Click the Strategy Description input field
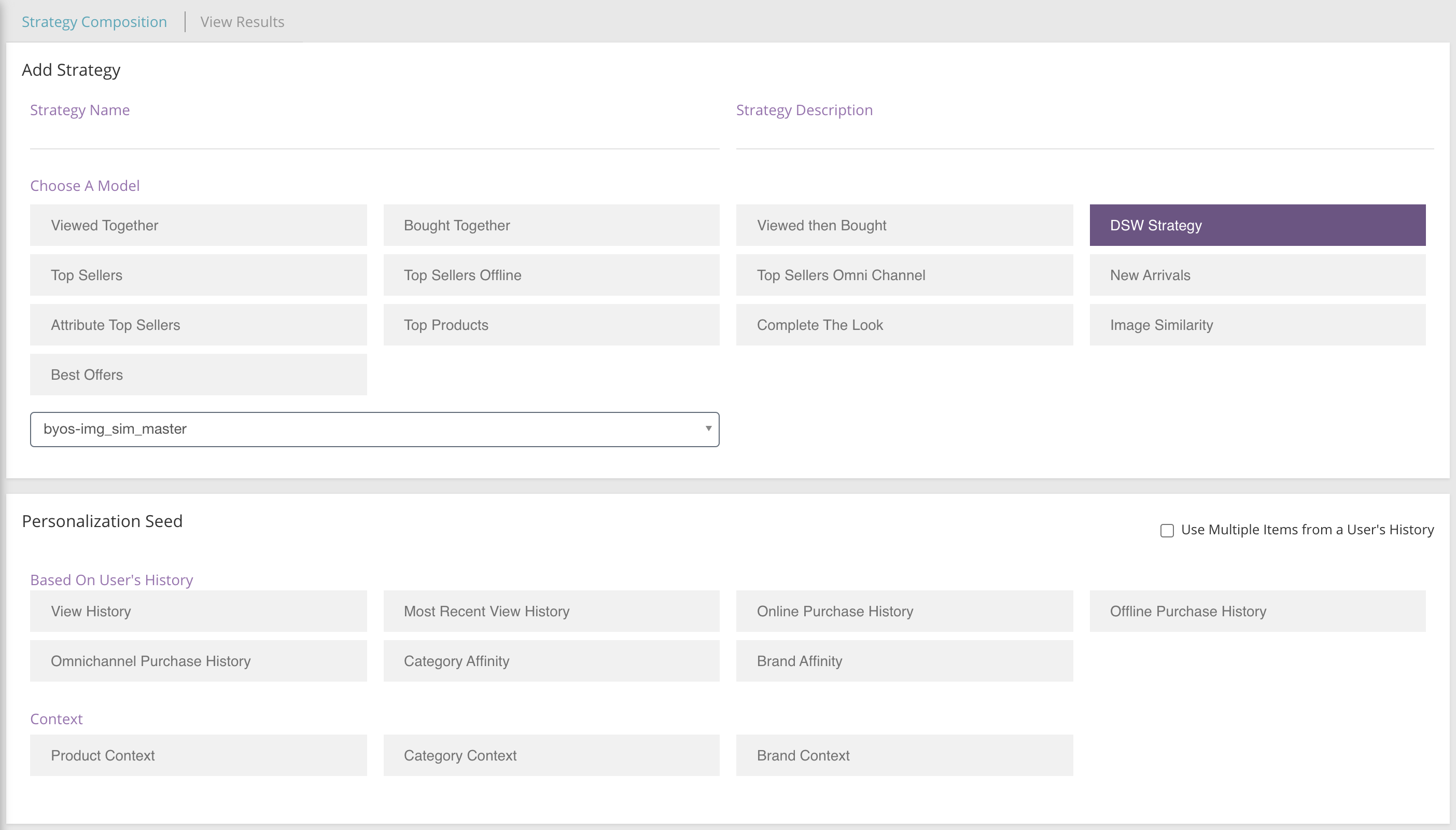The image size is (1456, 830). point(1084,136)
